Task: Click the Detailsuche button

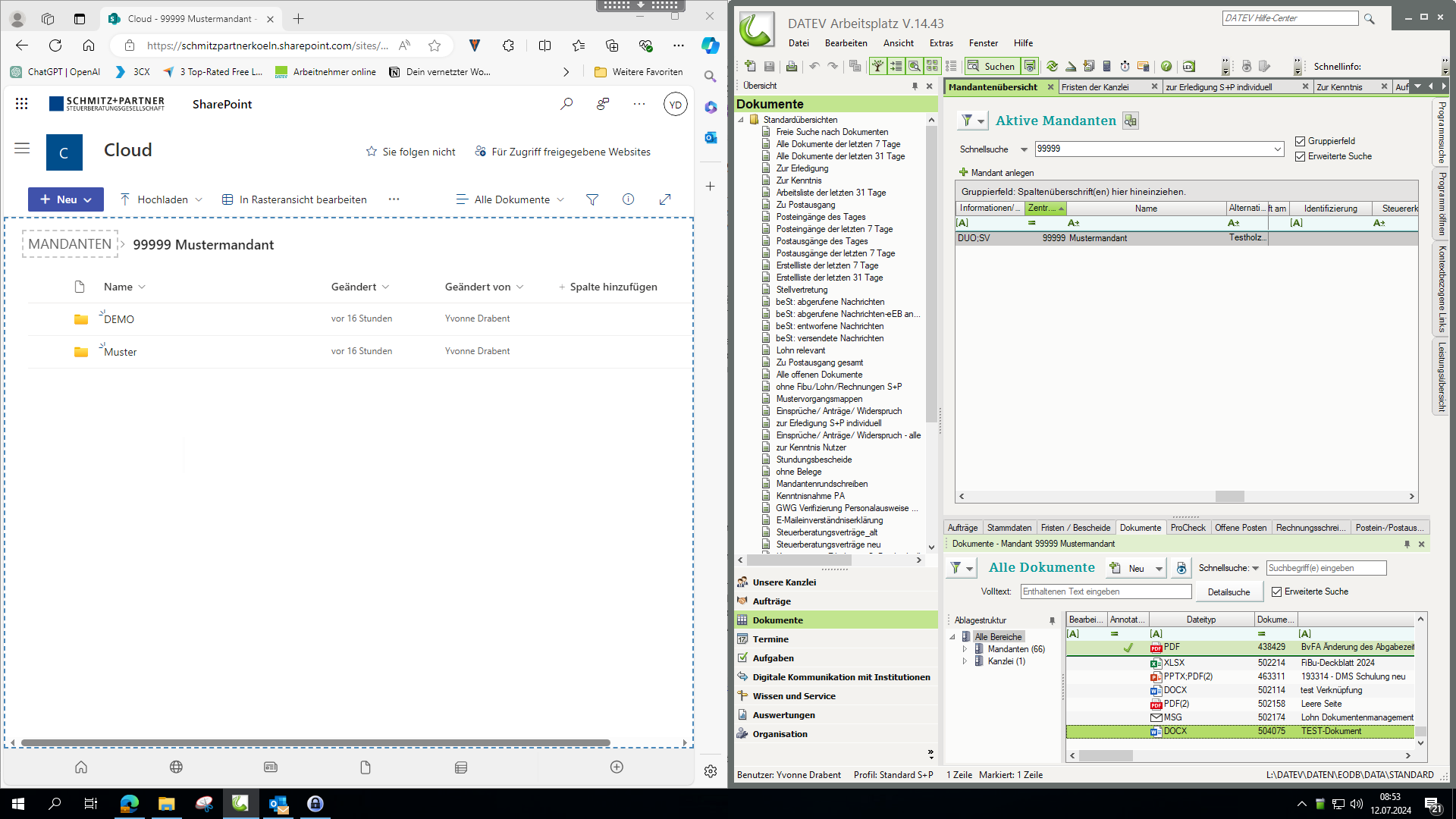Action: point(1228,592)
